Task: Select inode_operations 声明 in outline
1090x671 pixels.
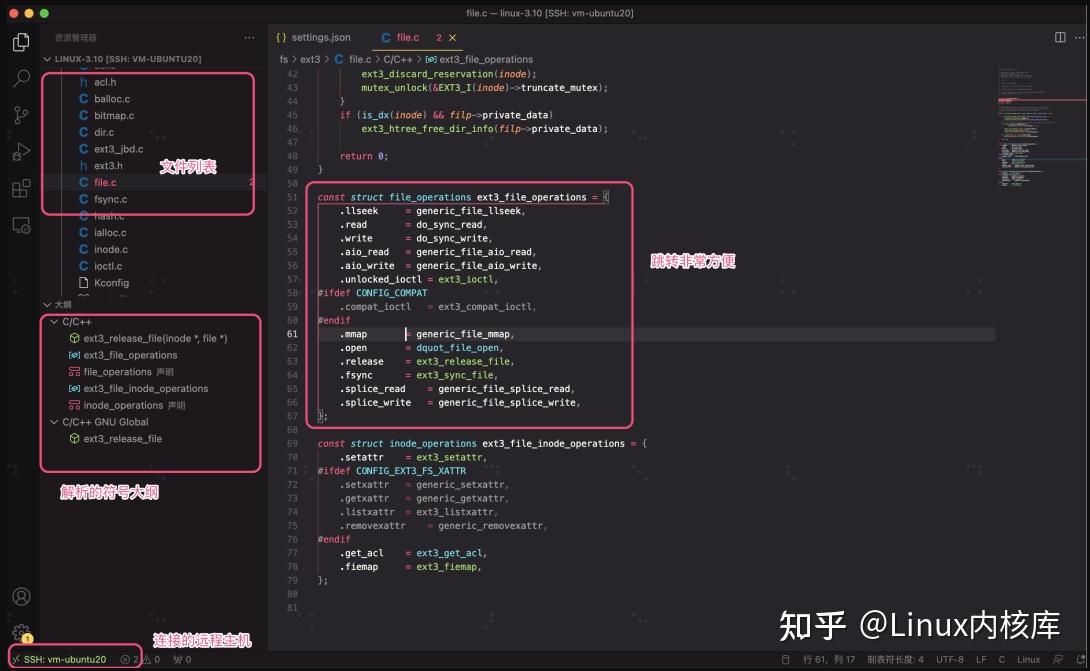Action: [134, 405]
